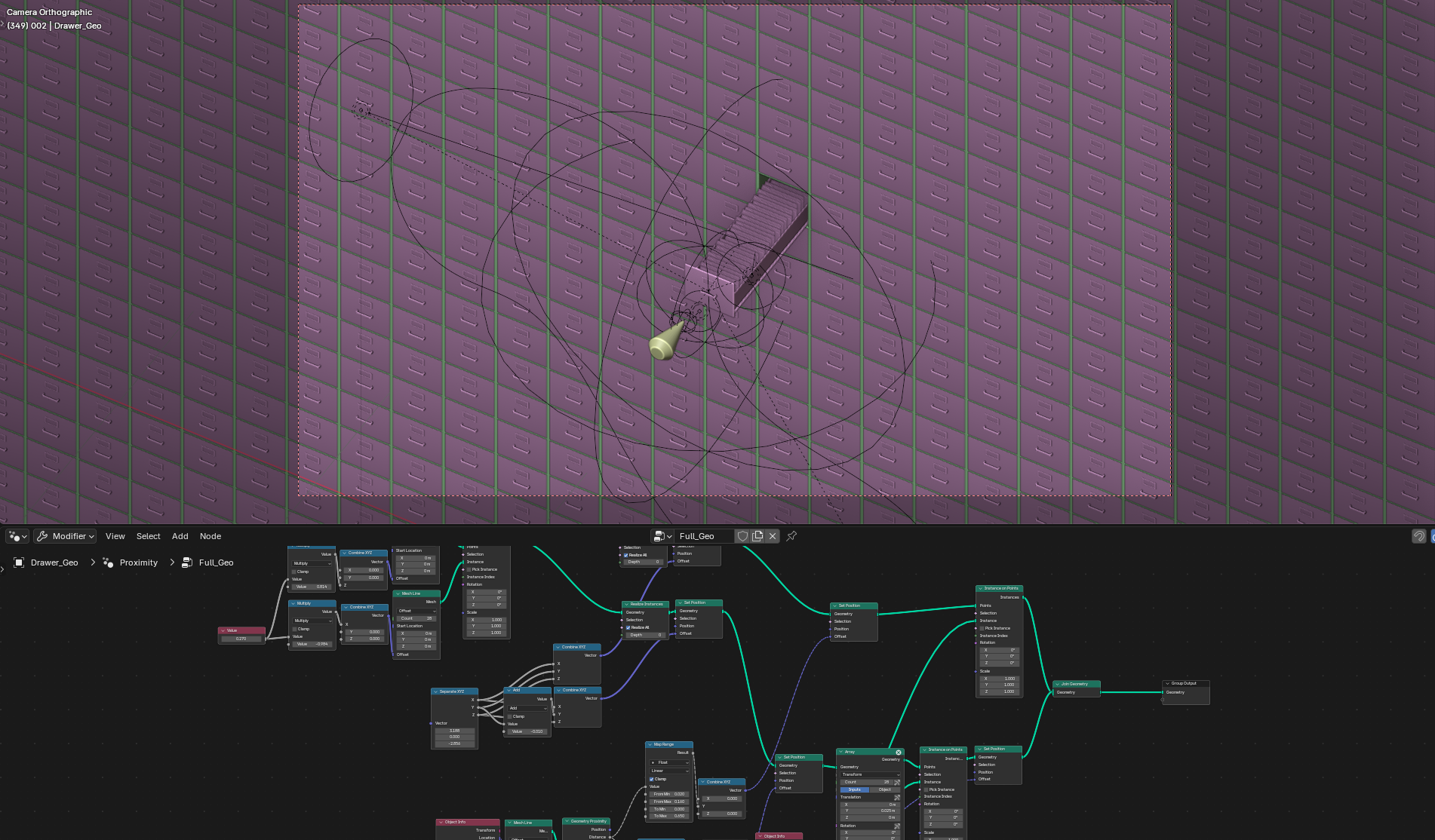Open the View menu in node editor
This screenshot has height=840, width=1435.
coord(115,536)
